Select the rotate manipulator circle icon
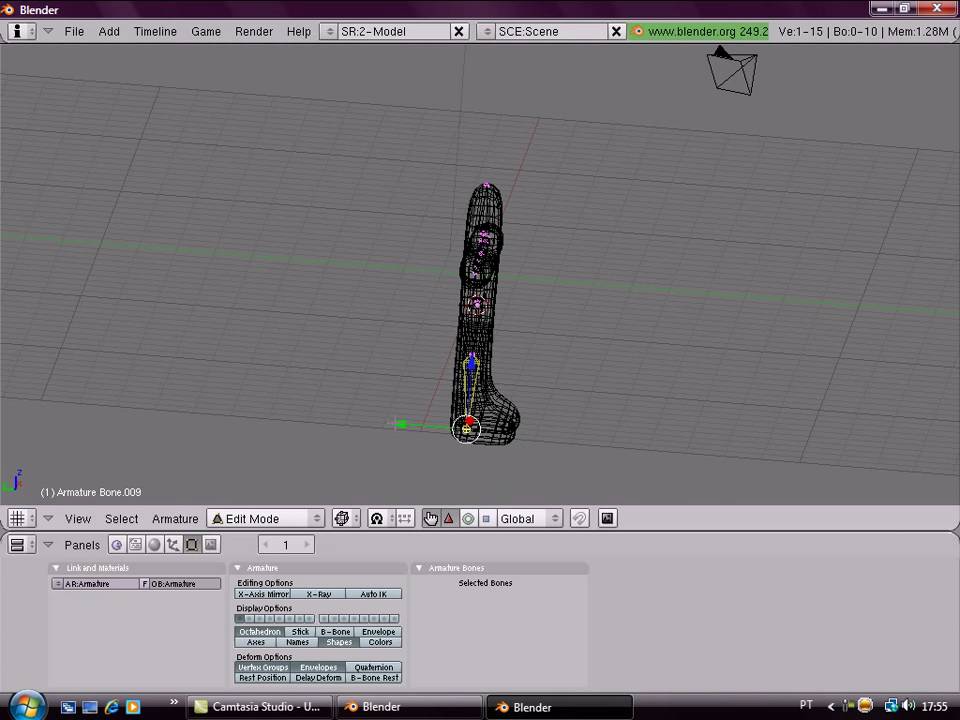Image resolution: width=960 pixels, height=720 pixels. [x=467, y=518]
